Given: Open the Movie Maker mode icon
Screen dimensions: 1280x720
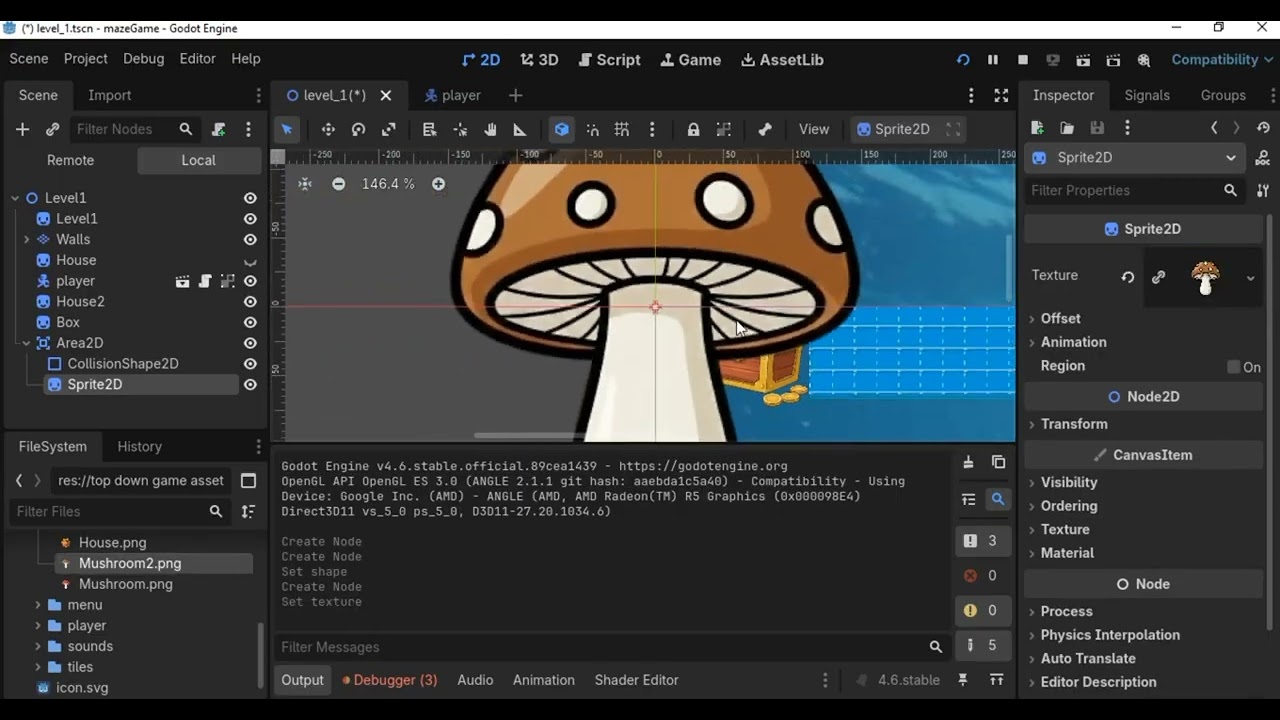Looking at the screenshot, I should click(x=1144, y=60).
